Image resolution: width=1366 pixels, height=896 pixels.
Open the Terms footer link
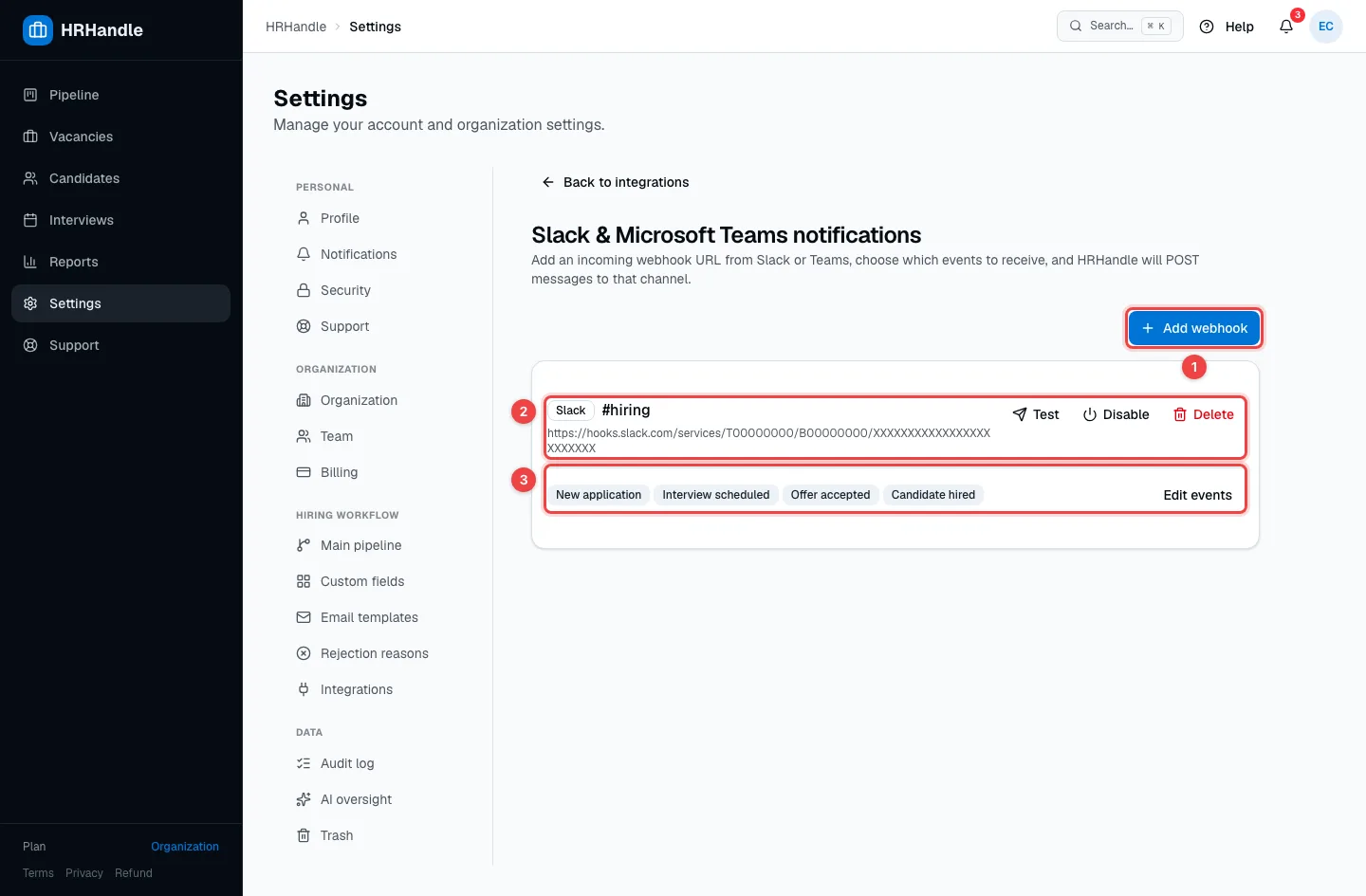pos(38,873)
